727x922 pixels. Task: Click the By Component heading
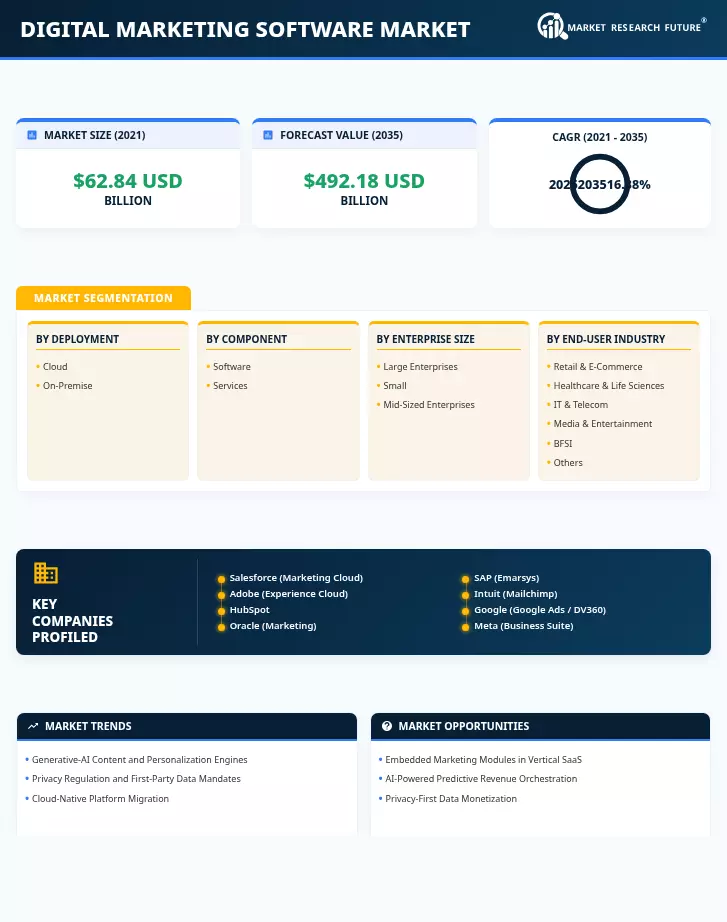[246, 339]
